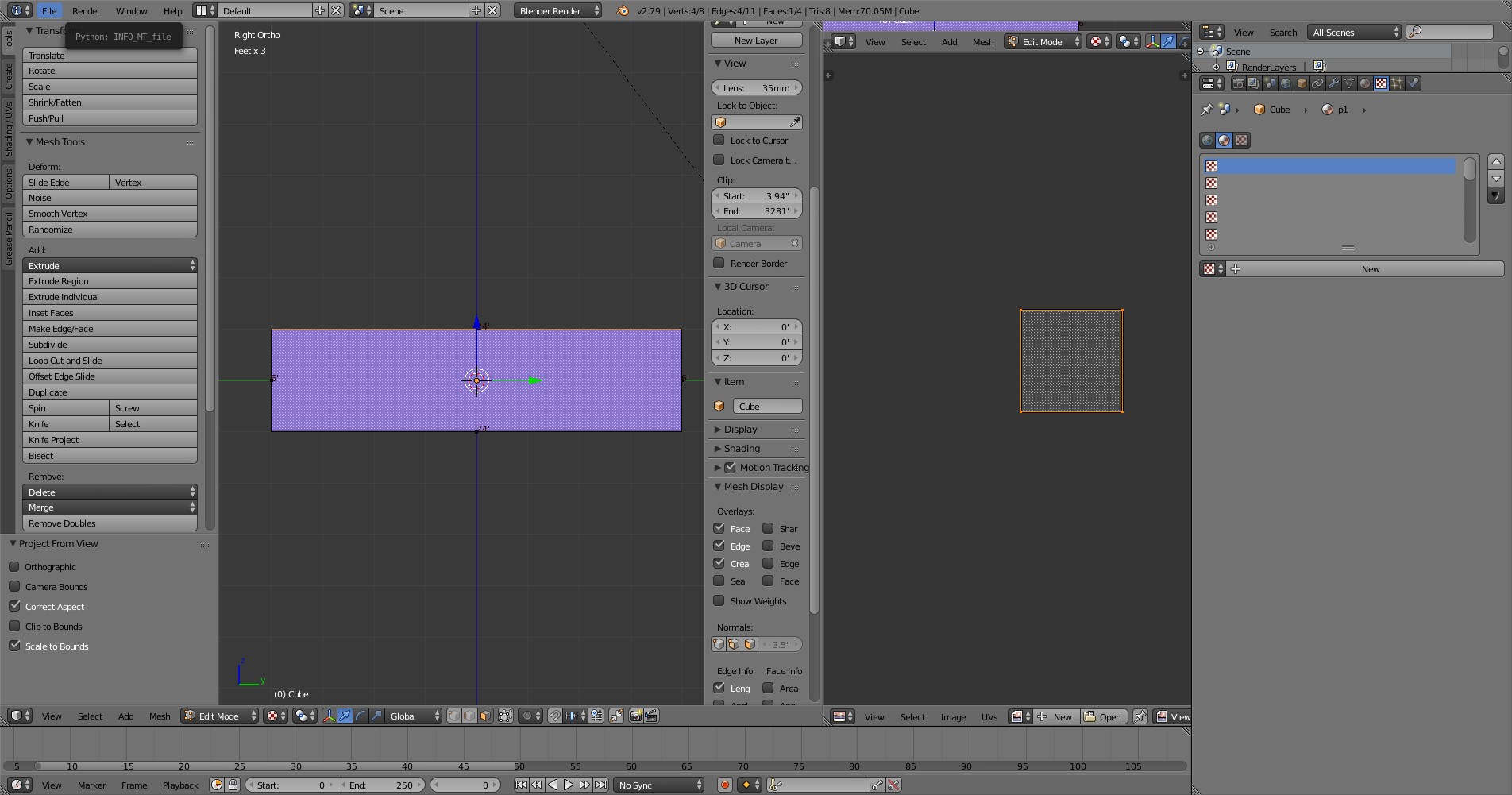Disable the Correct Aspect checkbox
The image size is (1512, 795).
tap(14, 606)
